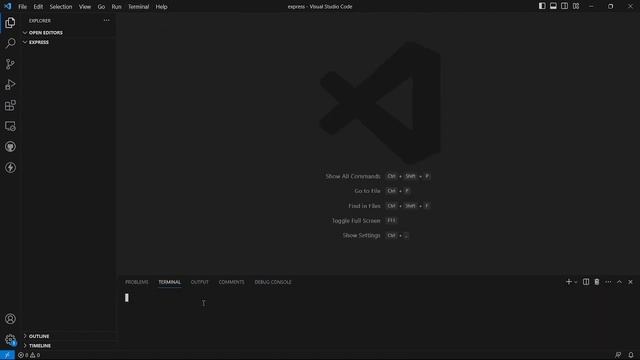Focus the terminal input area
640x360 pixels.
point(378,318)
